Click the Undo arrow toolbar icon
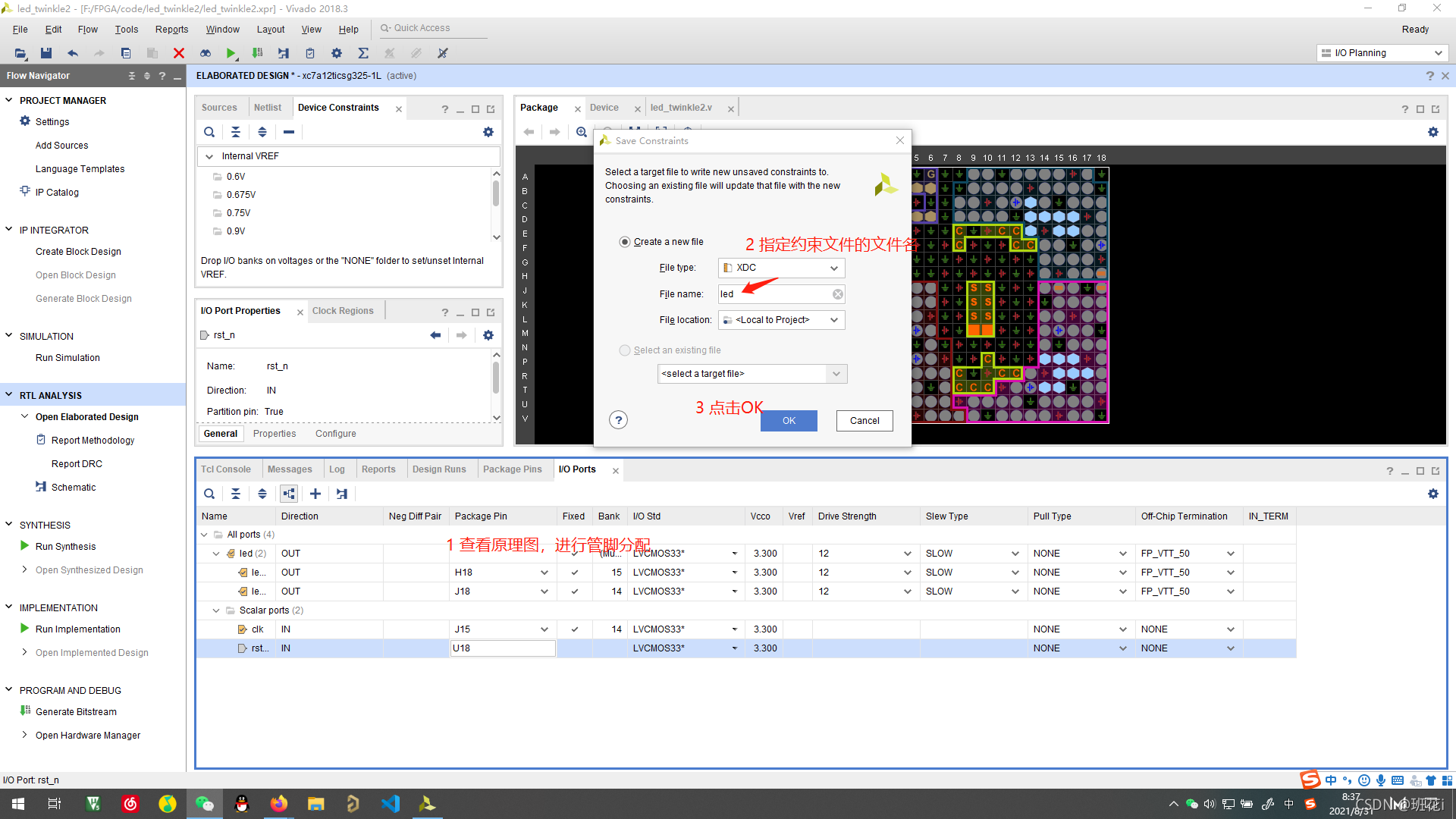Screen dimensions: 1456x819 point(73,53)
